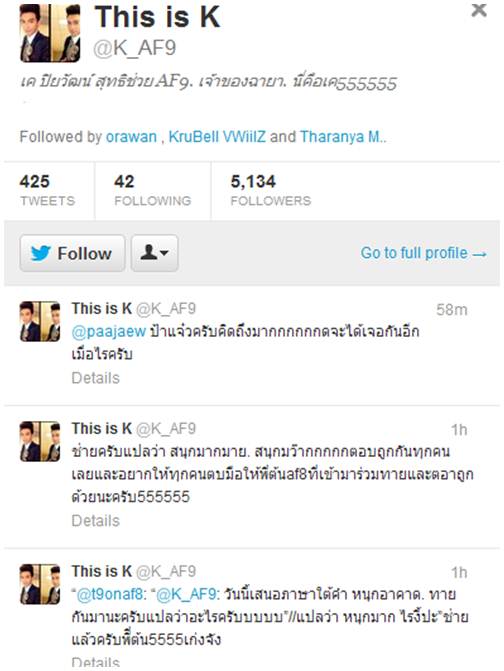Image resolution: width=504 pixels, height=671 pixels.
Task: Click the @K_AF9 handle in the header
Action: [x=134, y=48]
